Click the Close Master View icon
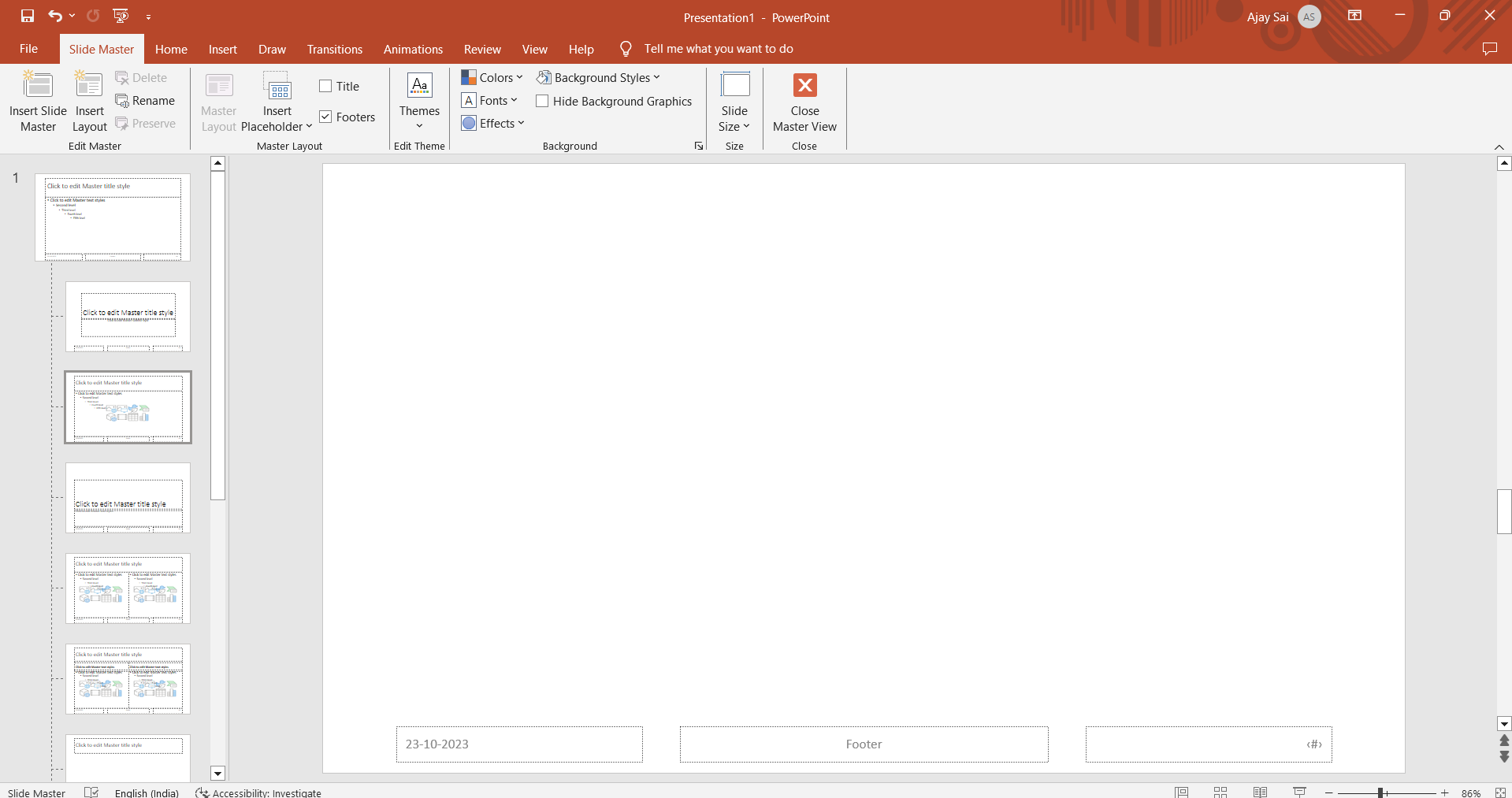Screen dimensions: 1512x798 pos(804,86)
